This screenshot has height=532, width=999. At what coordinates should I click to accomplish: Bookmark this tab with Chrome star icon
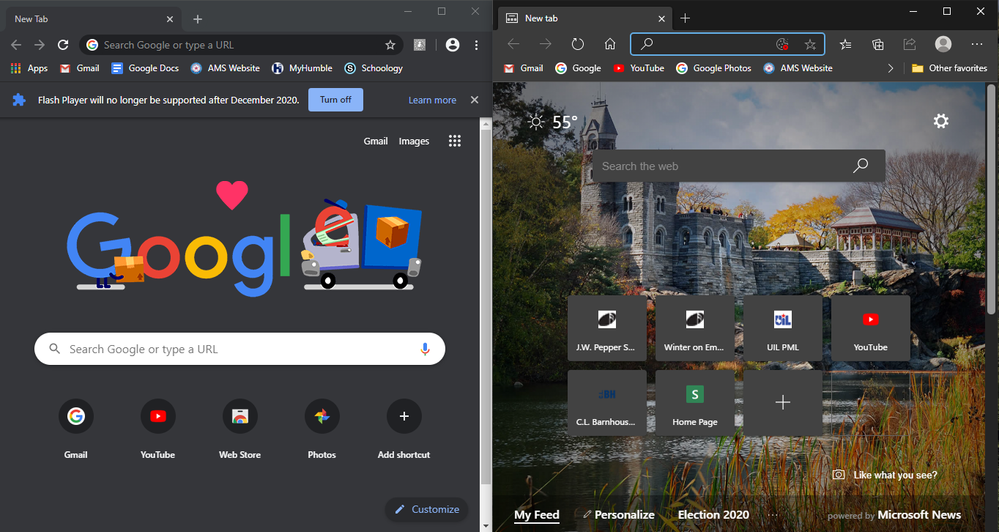point(390,45)
